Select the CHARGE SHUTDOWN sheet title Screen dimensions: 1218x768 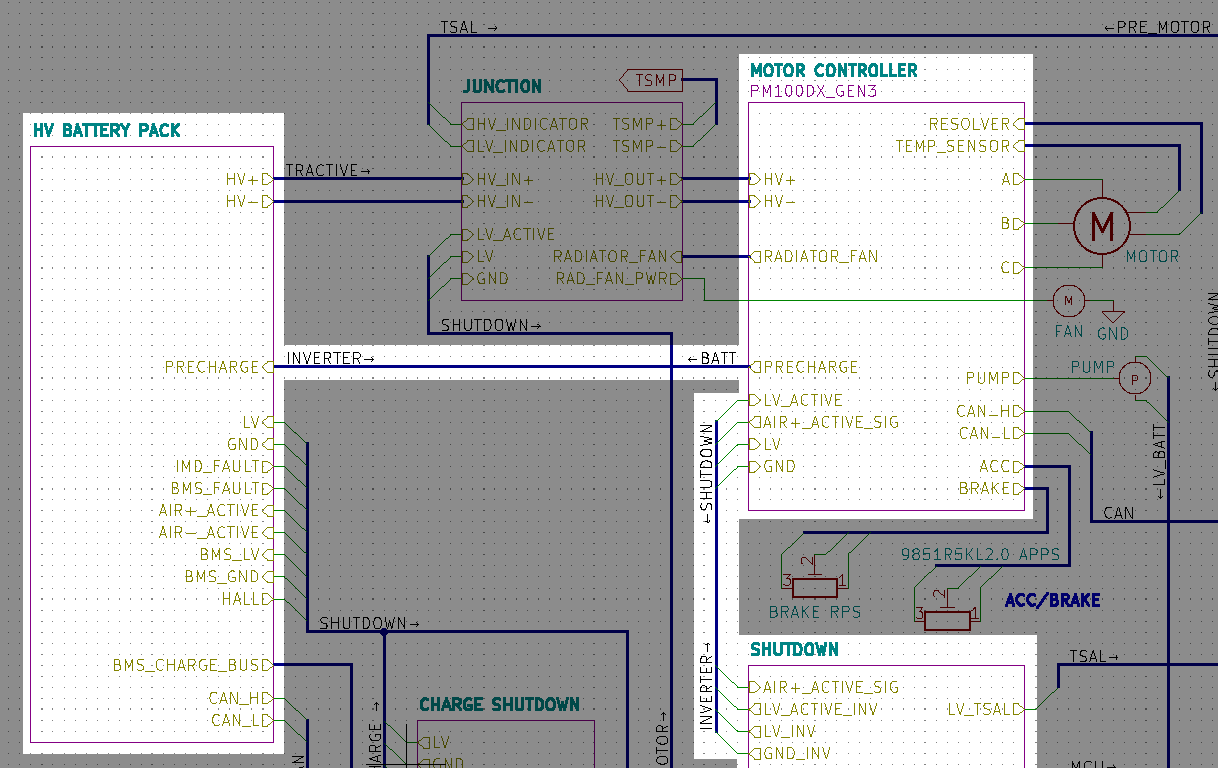pos(499,705)
